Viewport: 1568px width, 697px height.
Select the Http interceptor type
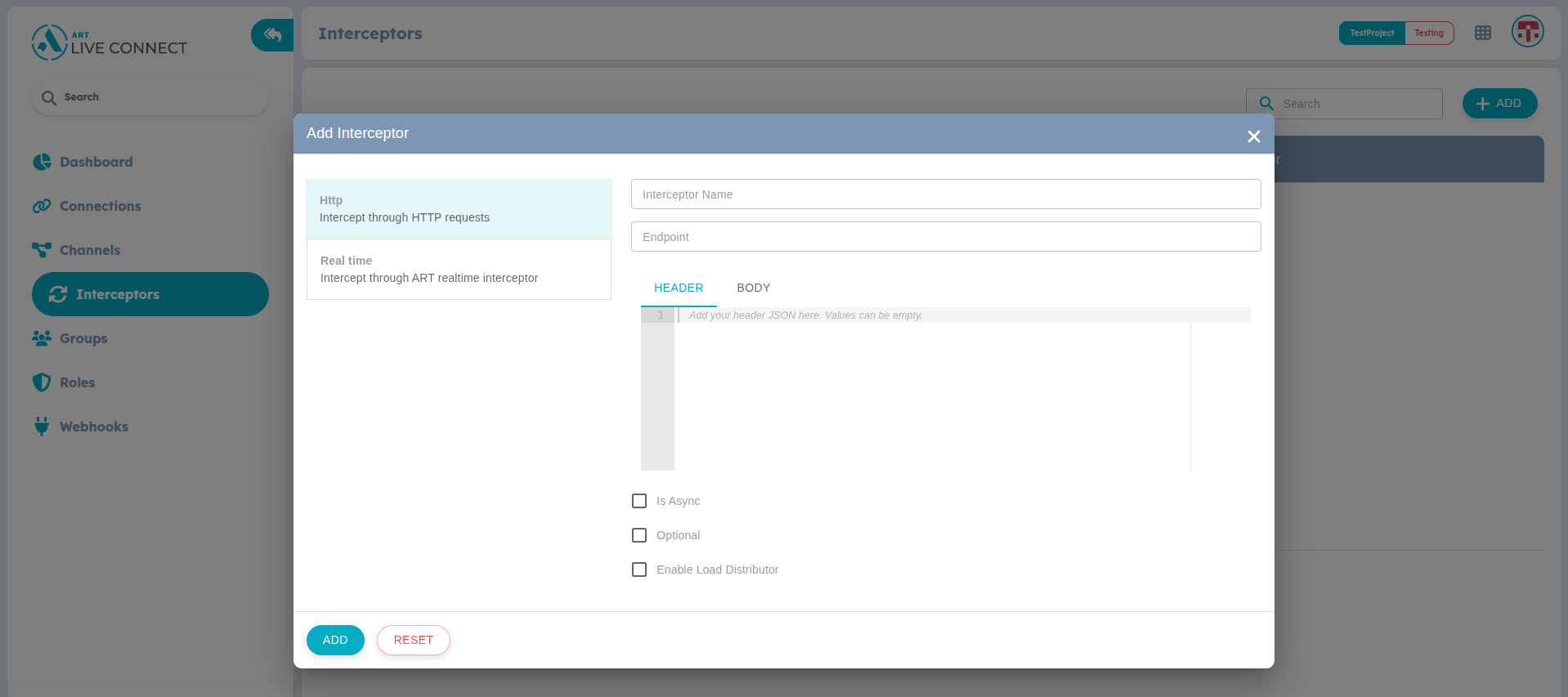click(459, 209)
